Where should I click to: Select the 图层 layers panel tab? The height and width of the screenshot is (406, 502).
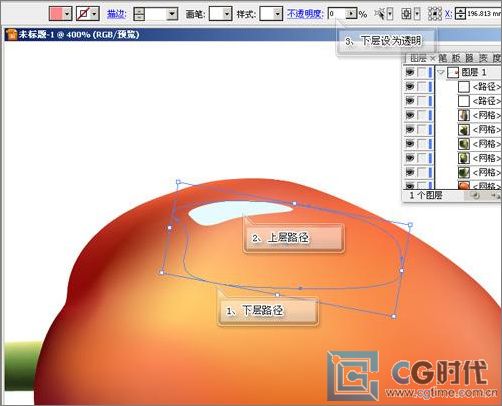tap(418, 58)
